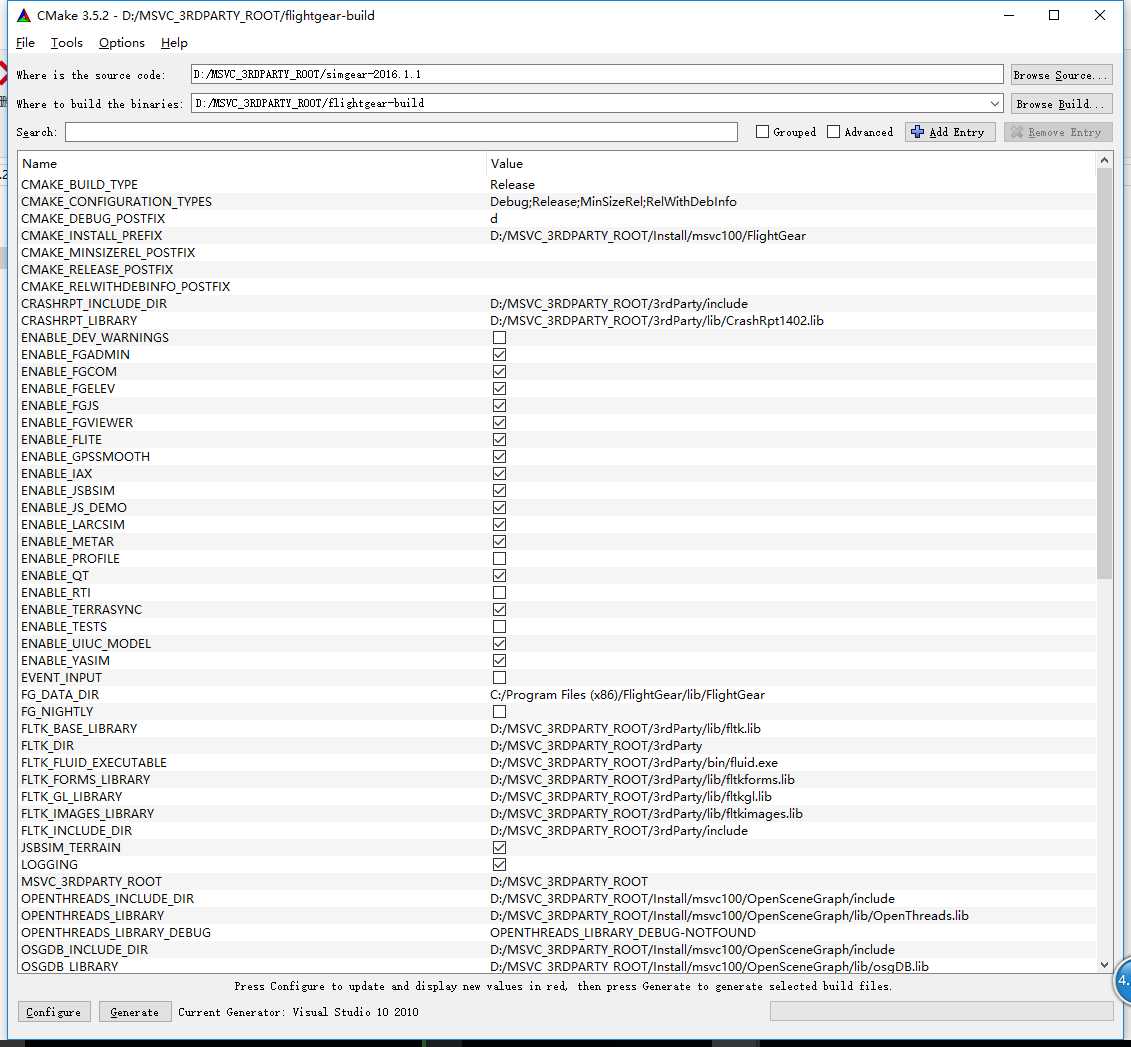This screenshot has width=1131, height=1047.
Task: Uncheck LOGGING option
Action: [x=499, y=865]
